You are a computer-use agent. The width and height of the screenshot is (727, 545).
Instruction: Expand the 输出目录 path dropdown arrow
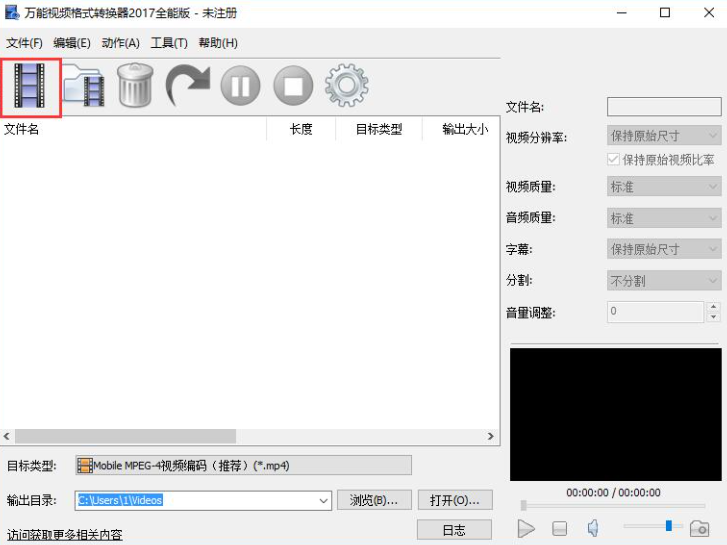324,500
